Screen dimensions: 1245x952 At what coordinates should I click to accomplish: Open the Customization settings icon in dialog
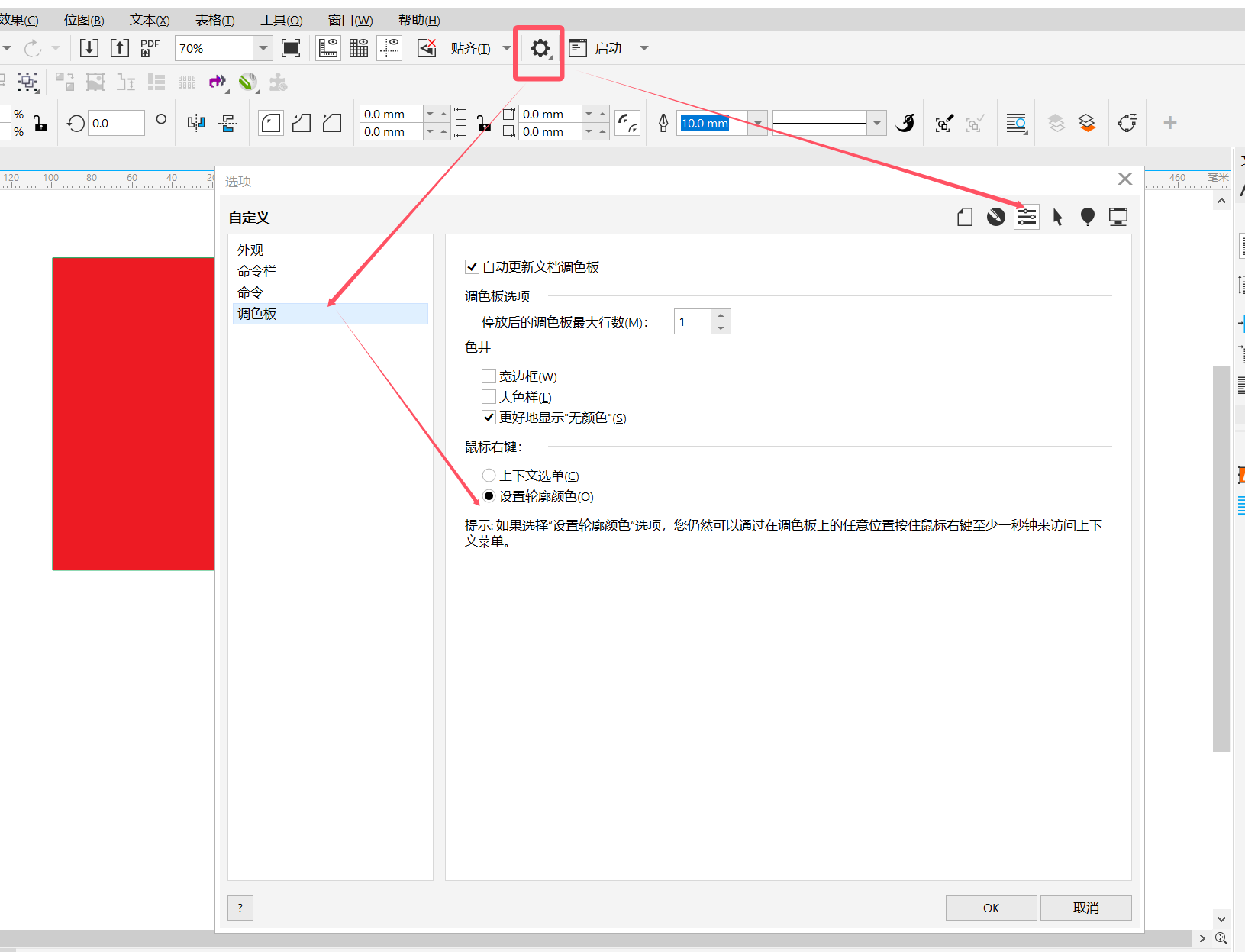click(1027, 218)
